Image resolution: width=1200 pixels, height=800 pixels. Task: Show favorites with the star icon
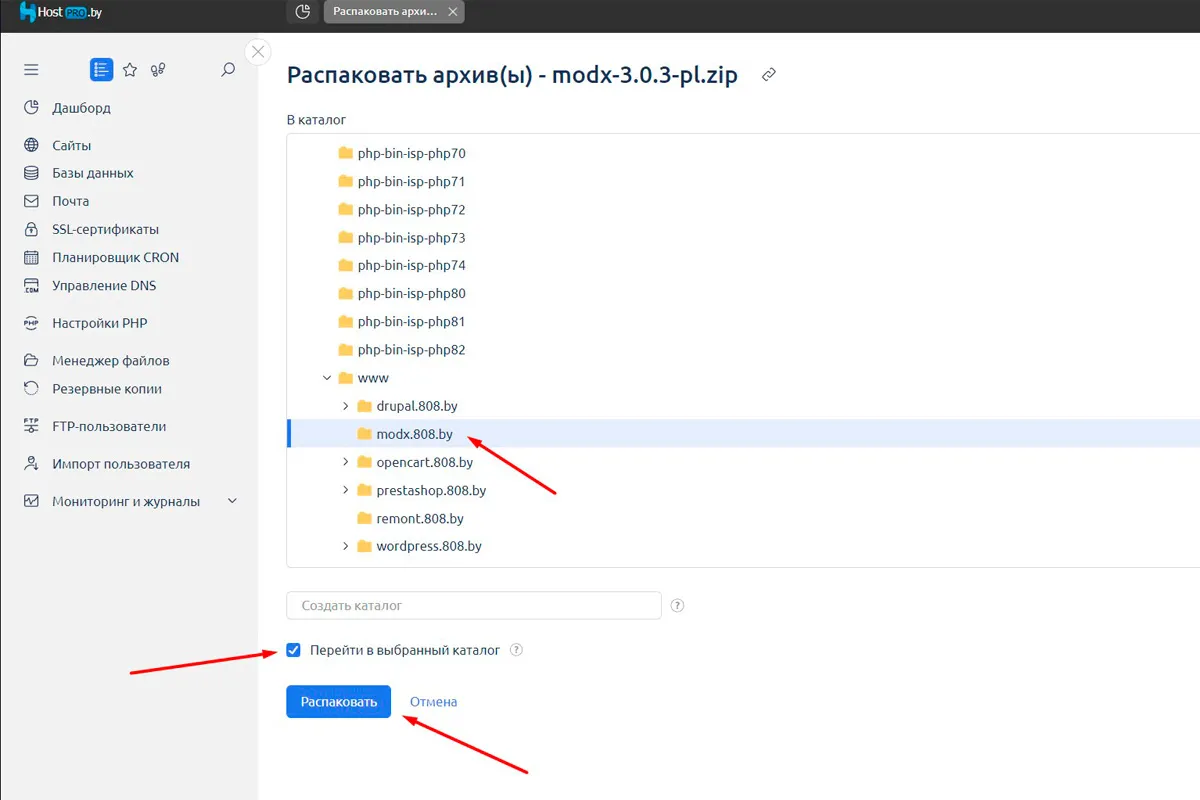[x=130, y=70]
